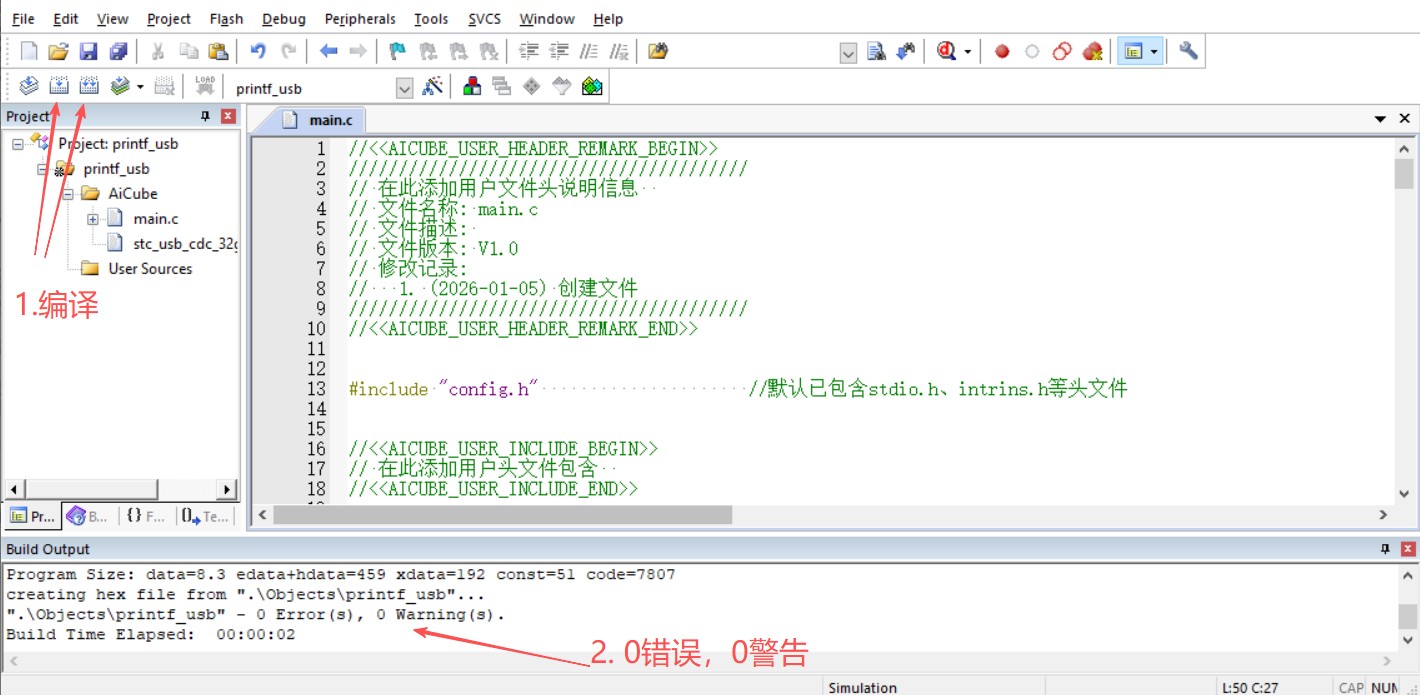
Task: Kill all breakpoints using the toolbar icon
Action: click(1093, 51)
